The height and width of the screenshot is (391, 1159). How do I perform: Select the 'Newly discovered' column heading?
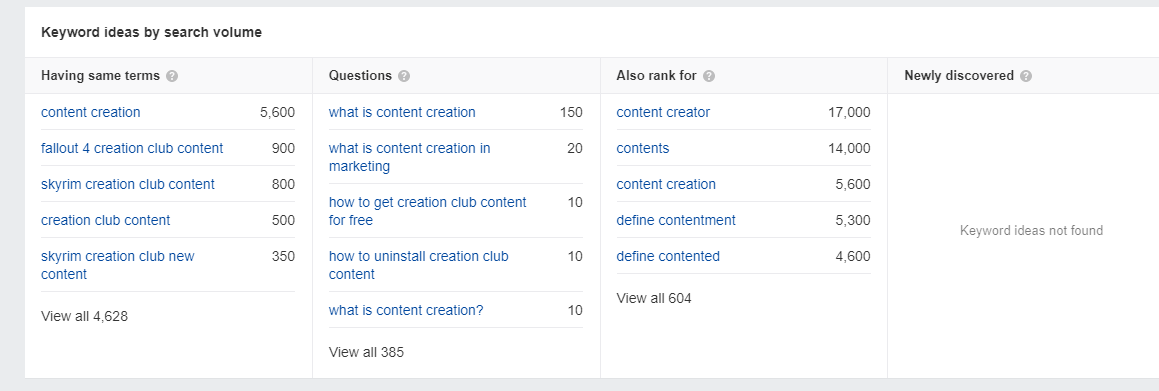click(959, 76)
